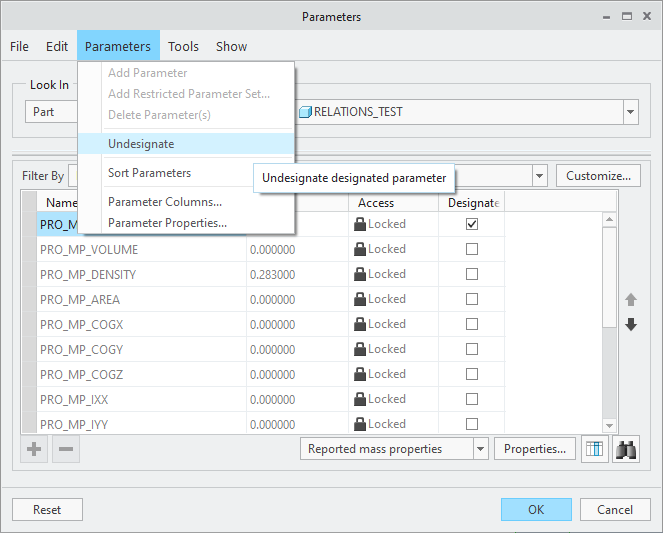Click the plus add parameter icon
This screenshot has width=663, height=533.
34,449
